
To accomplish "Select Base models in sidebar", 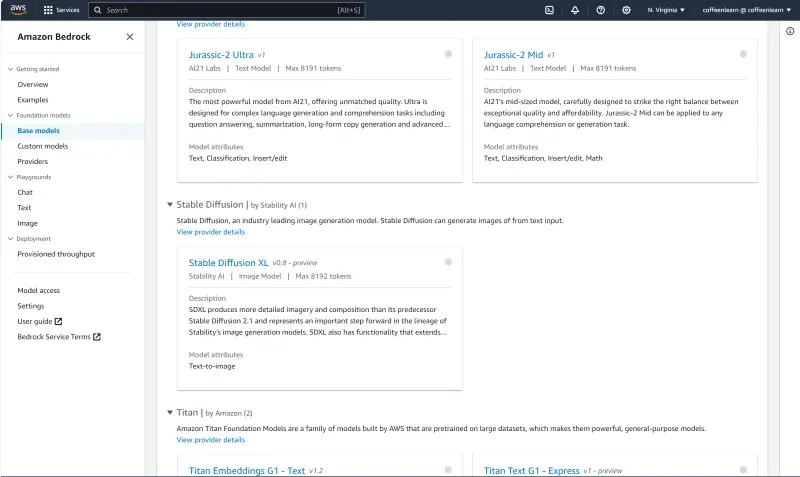I will pyautogui.click(x=38, y=131).
